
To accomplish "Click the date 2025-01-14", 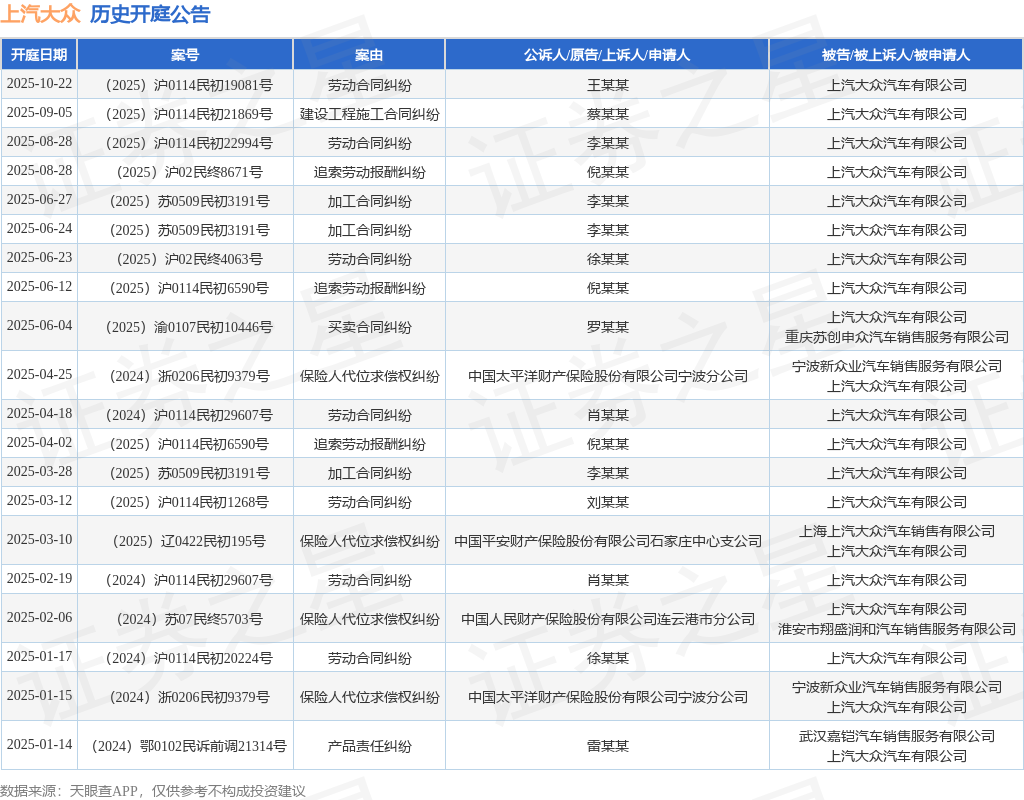I will [x=39, y=744].
